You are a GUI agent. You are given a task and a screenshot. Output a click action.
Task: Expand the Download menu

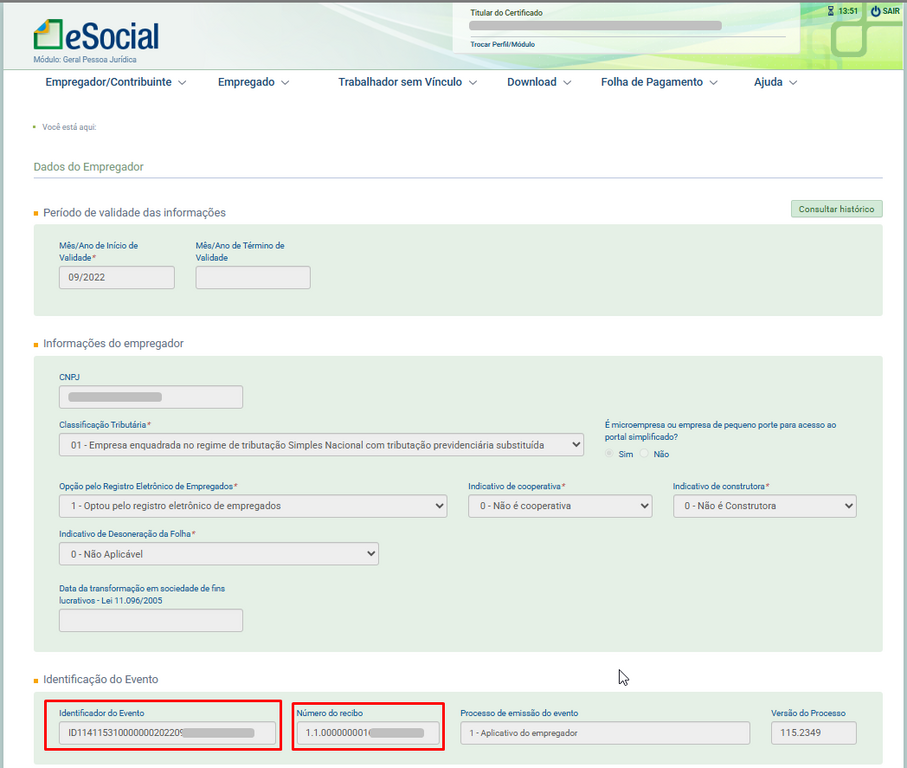coord(539,82)
